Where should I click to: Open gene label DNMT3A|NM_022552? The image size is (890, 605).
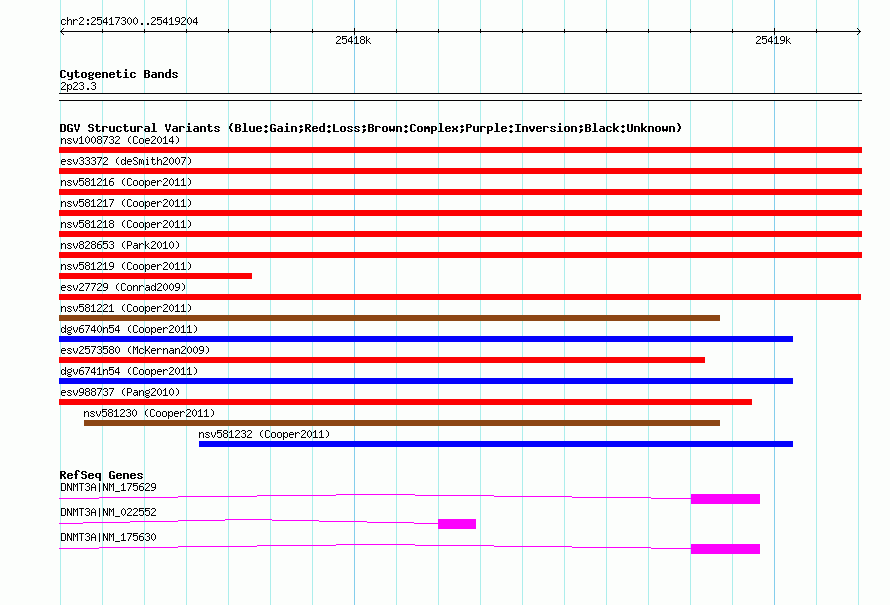pos(108,512)
